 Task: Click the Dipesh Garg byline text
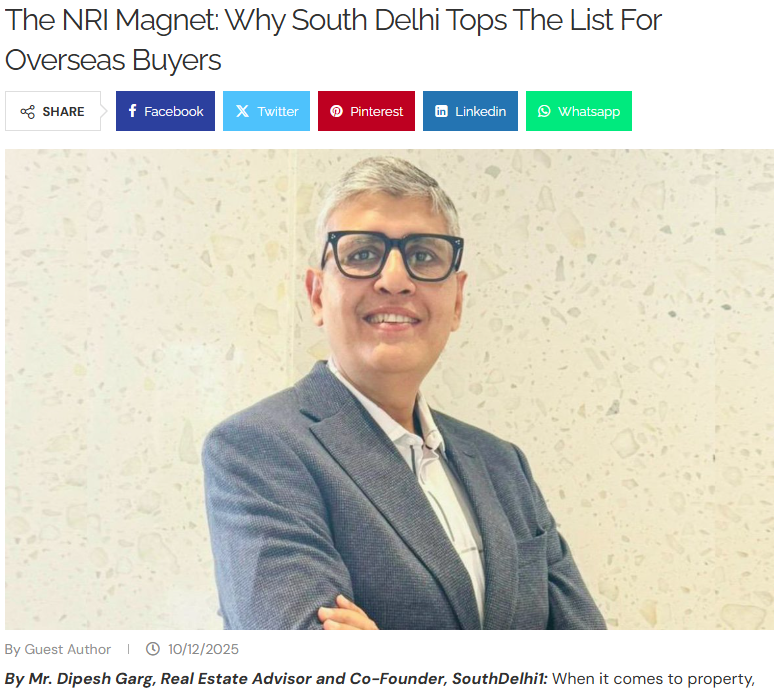(276, 679)
